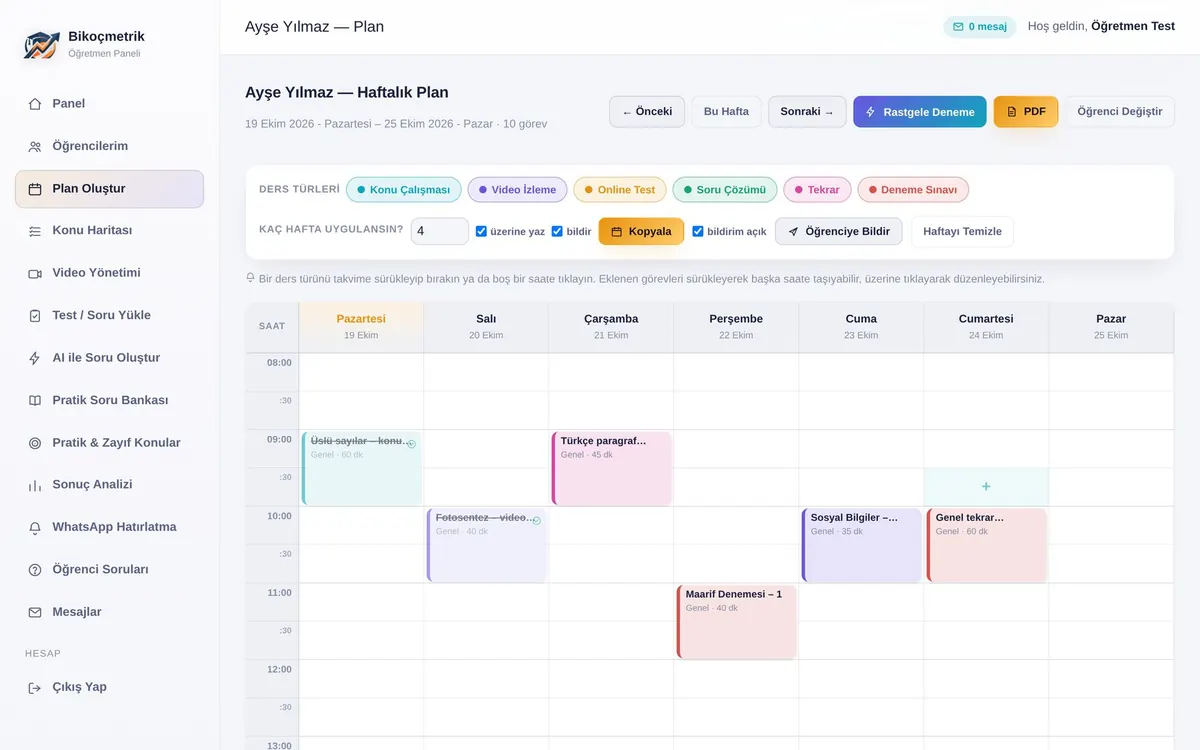Go to Pratik Soru Bankası menu item
Viewport: 1200px width, 750px height.
click(x=109, y=400)
